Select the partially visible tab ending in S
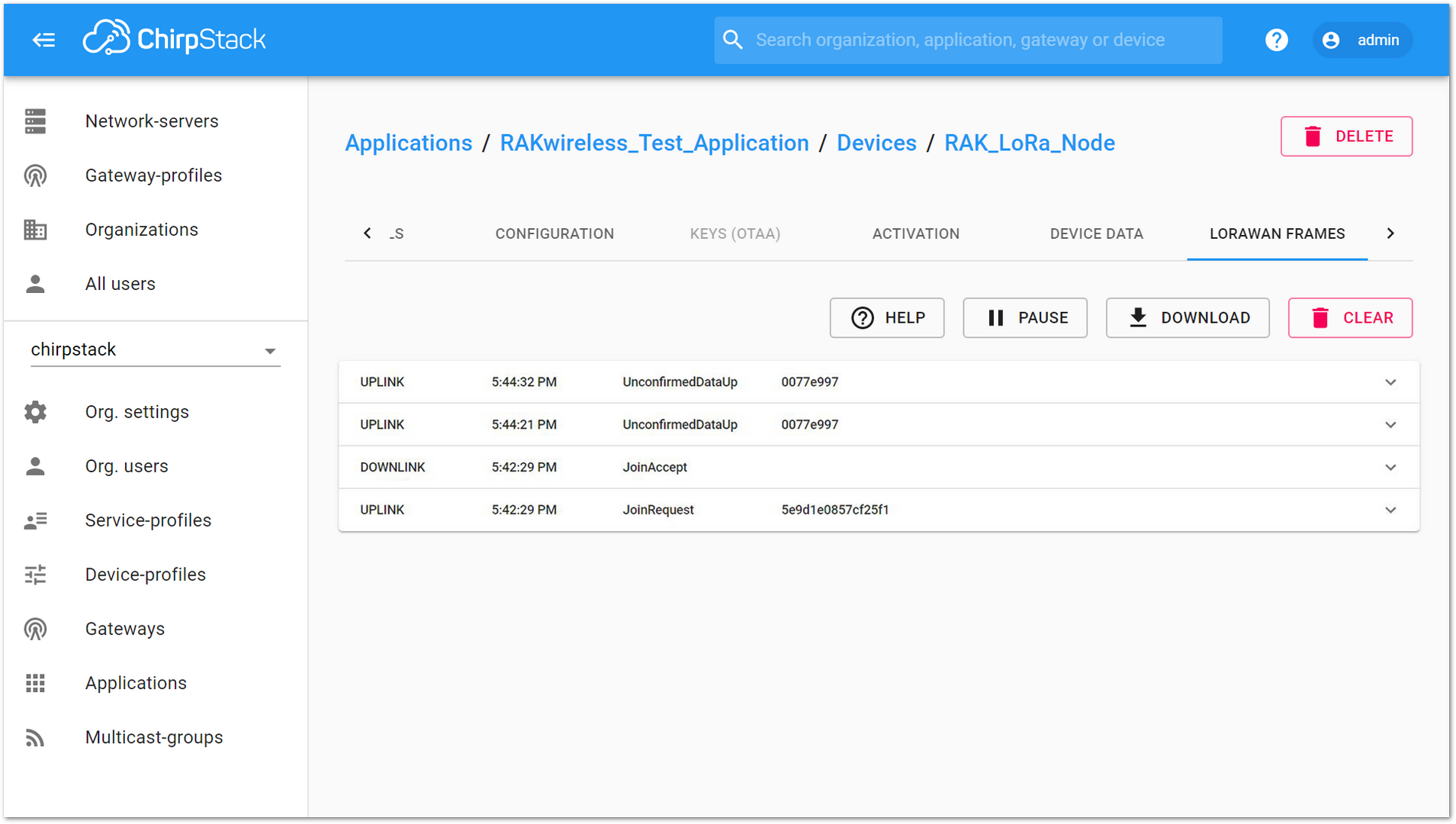1456x824 pixels. pyautogui.click(x=397, y=234)
